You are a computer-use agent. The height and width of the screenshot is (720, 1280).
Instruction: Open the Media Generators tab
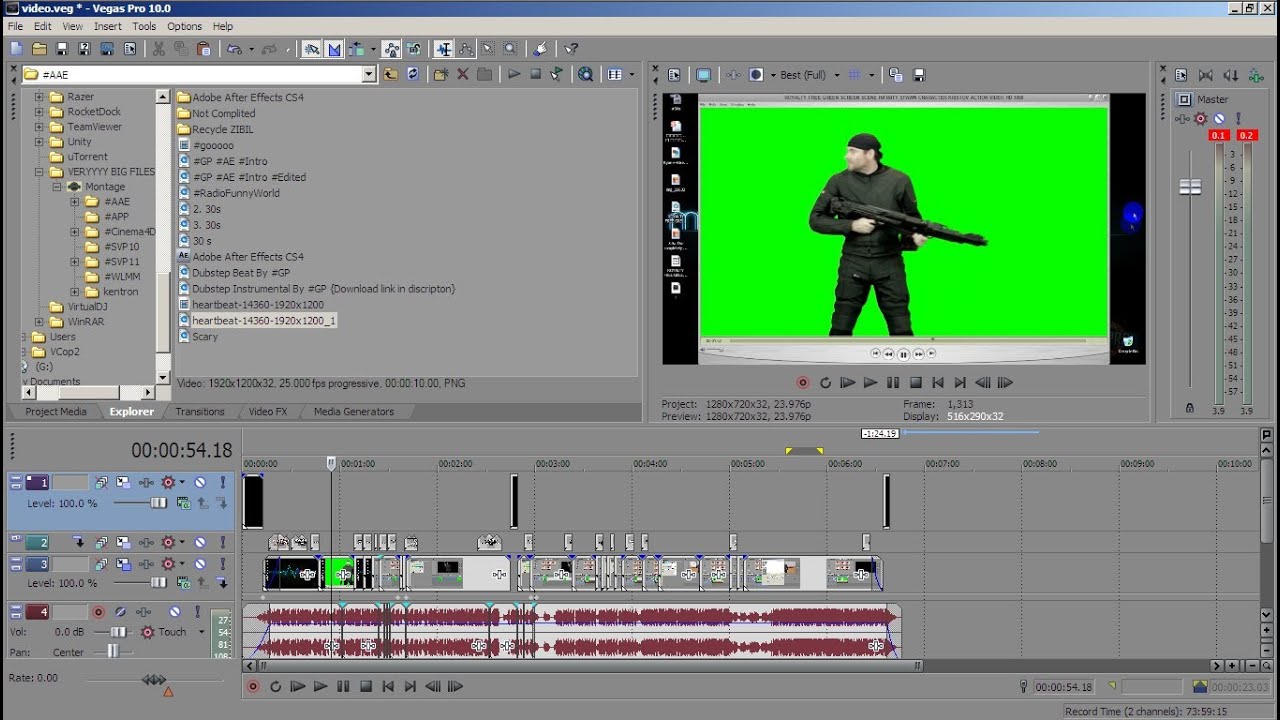pyautogui.click(x=354, y=412)
